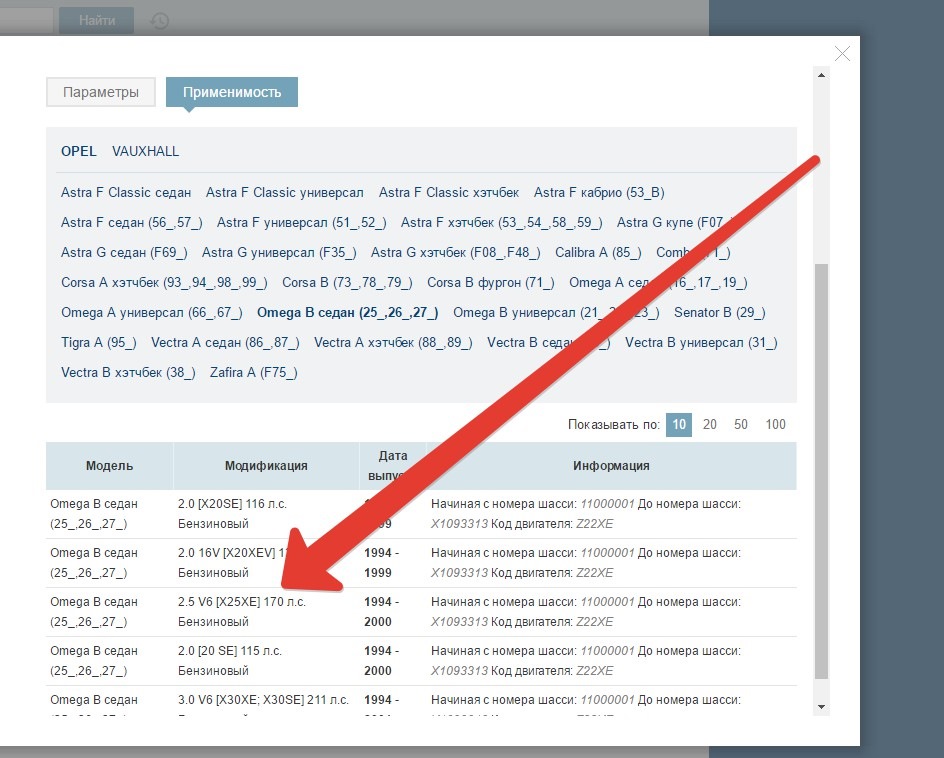Show 20 rows per page

710,424
